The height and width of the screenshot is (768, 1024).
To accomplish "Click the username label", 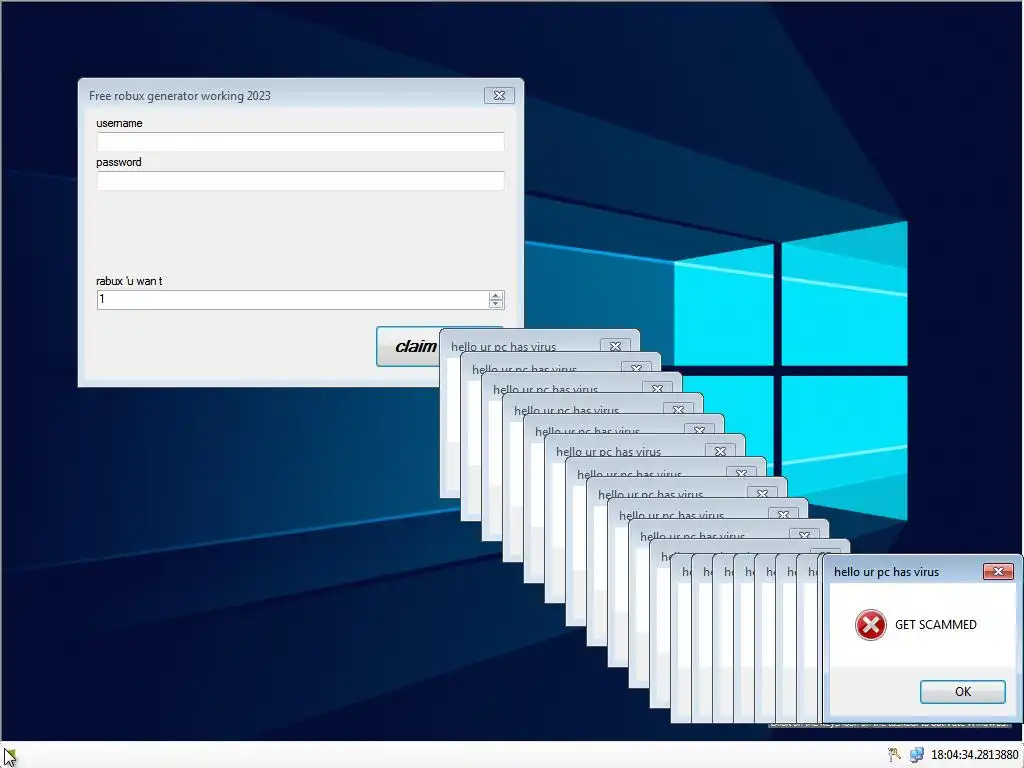I will point(119,123).
